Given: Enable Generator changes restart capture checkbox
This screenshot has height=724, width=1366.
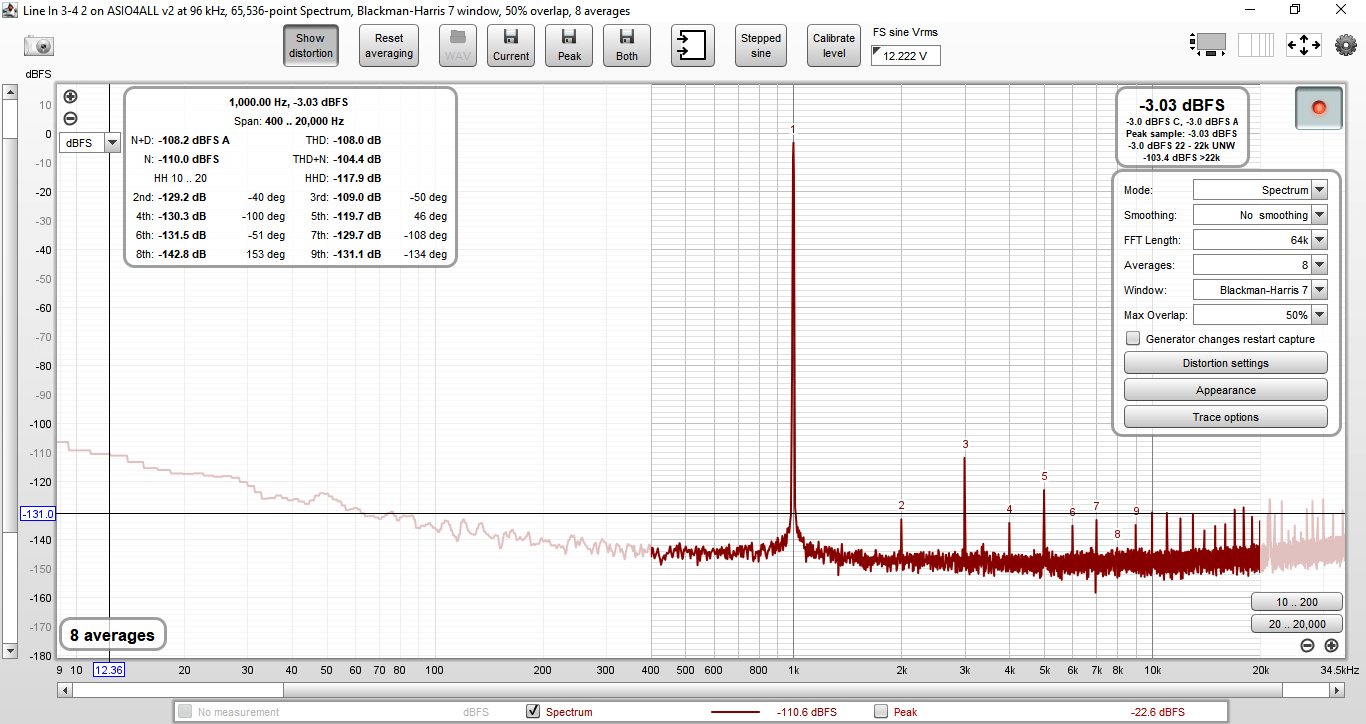Looking at the screenshot, I should pyautogui.click(x=1133, y=339).
